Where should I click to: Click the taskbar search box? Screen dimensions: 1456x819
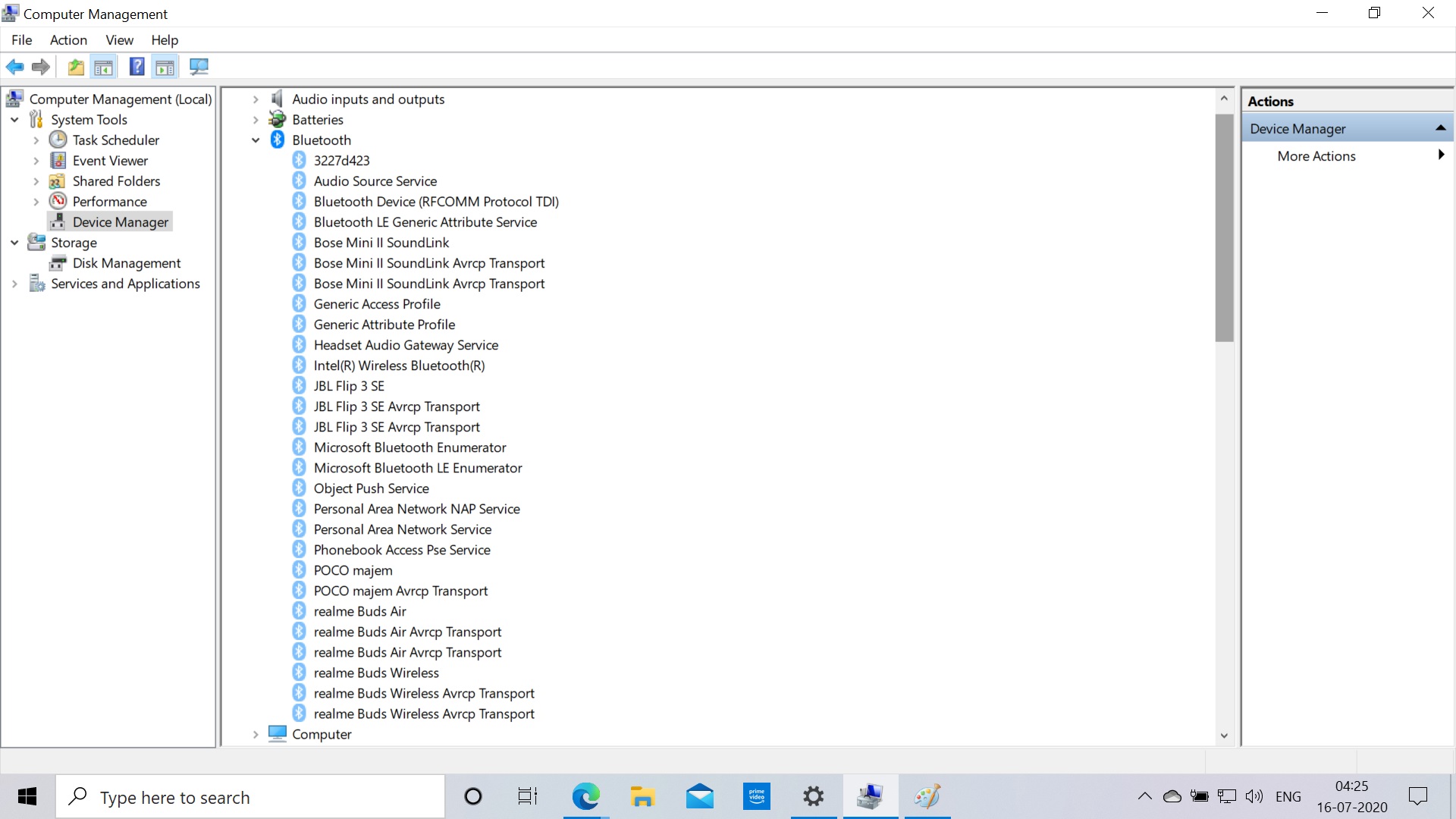click(x=250, y=796)
